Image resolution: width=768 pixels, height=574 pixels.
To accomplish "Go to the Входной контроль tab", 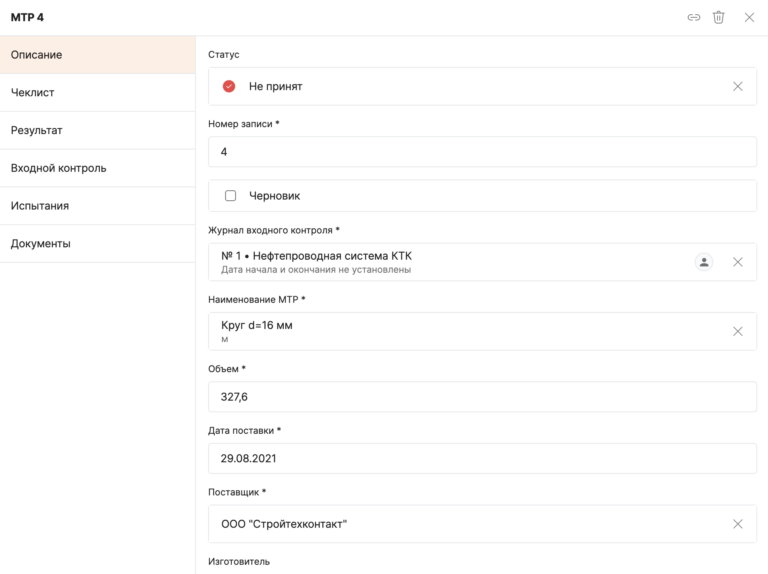I will click(97, 168).
